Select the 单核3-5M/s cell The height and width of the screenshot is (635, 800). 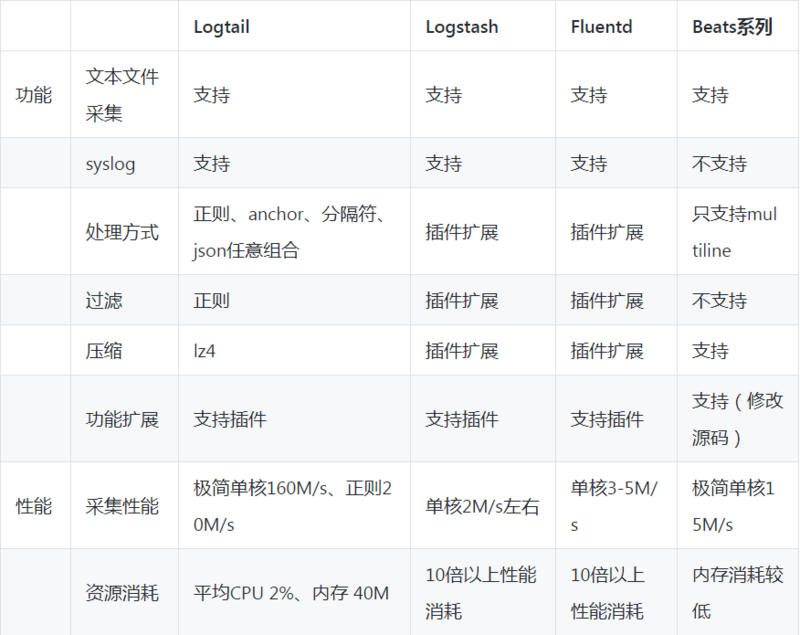614,506
